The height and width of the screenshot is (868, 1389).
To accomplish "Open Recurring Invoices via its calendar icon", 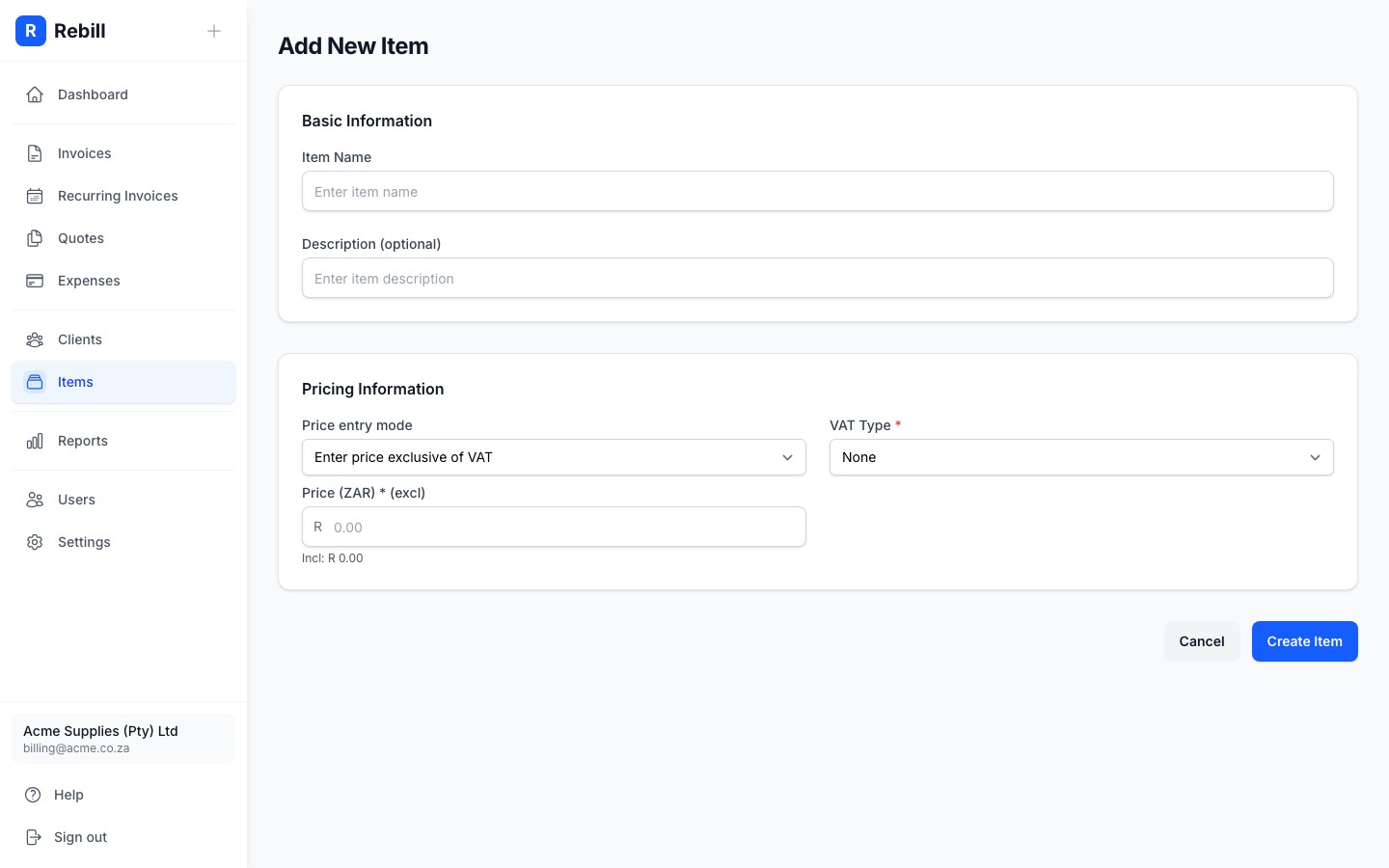I will (x=35, y=196).
